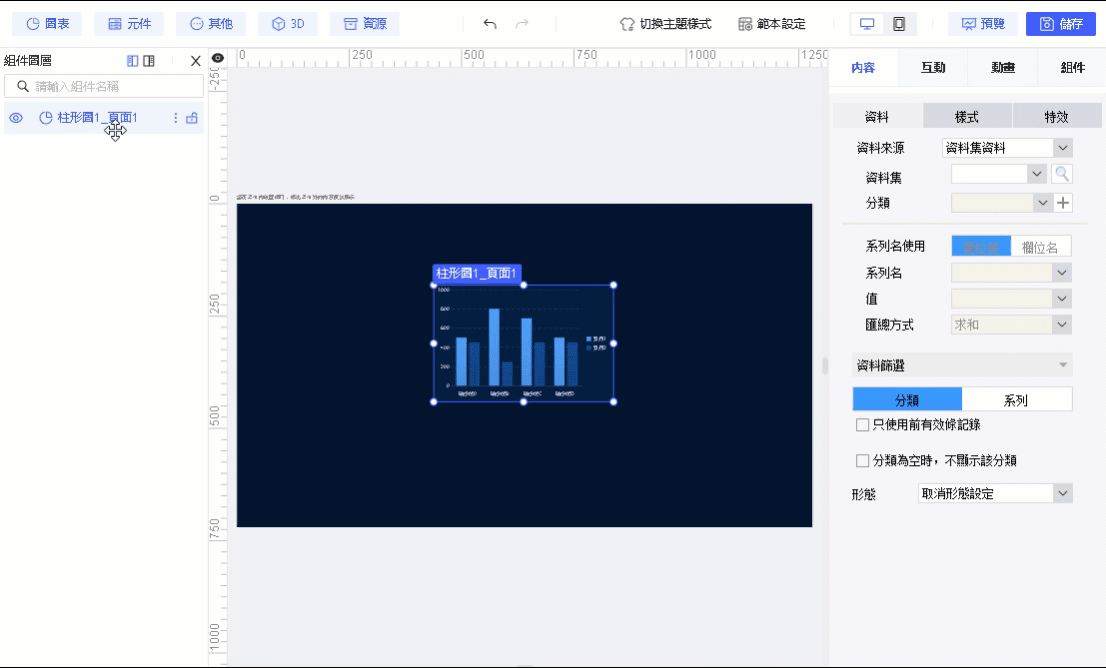Open the 匯總方式 dropdown

(x=1012, y=324)
